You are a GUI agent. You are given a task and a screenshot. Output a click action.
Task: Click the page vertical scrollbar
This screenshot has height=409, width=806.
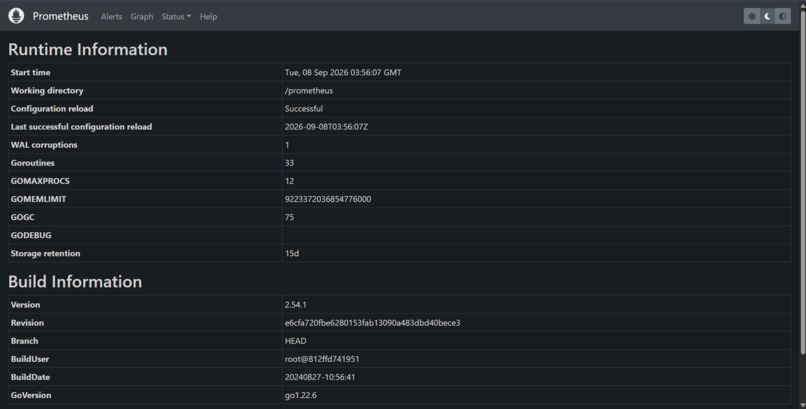click(x=803, y=180)
